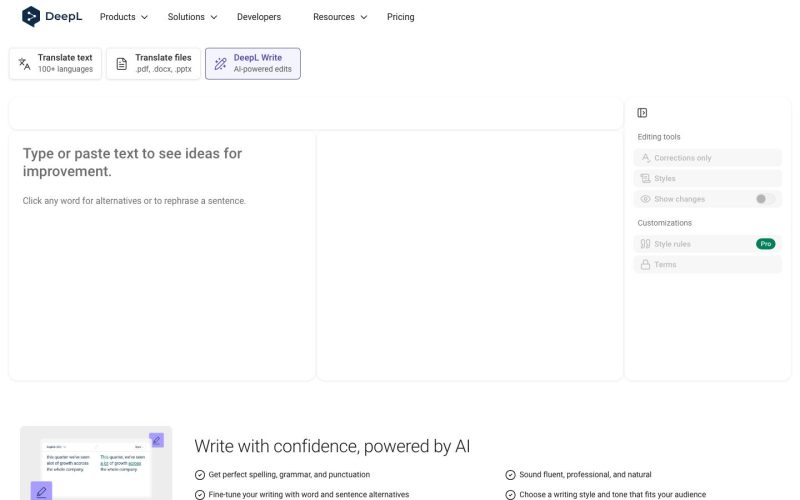The image size is (800, 500).
Task: Click the chevron next to Products
Action: tap(144, 17)
